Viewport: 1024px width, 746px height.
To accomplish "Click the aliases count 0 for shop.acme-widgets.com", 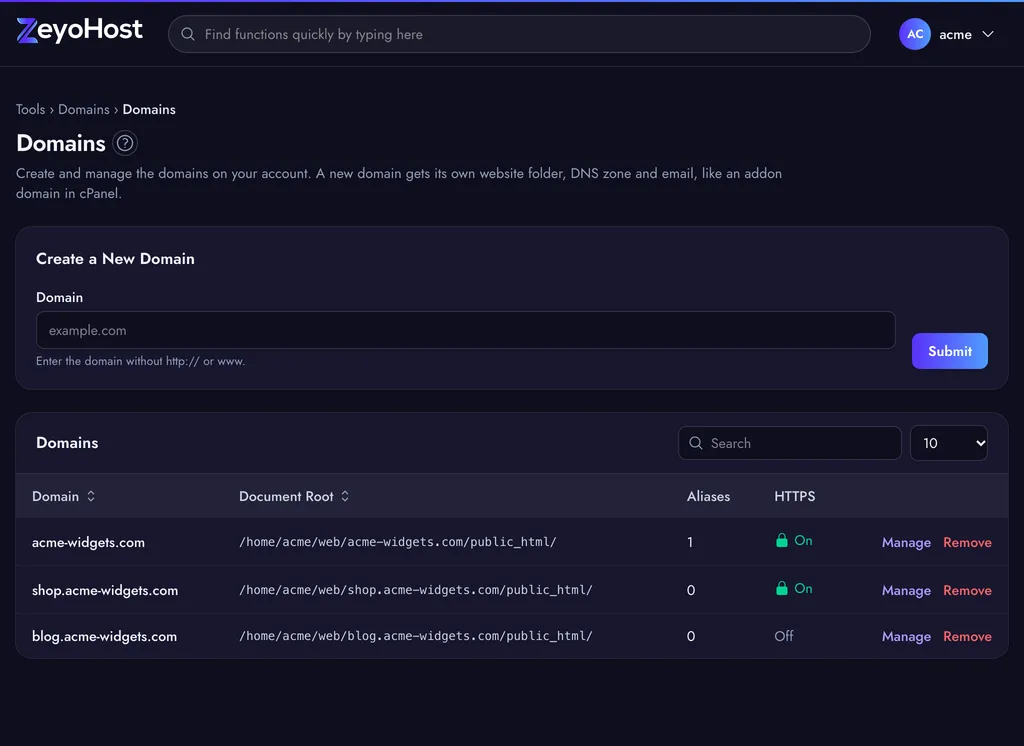I will tap(691, 591).
